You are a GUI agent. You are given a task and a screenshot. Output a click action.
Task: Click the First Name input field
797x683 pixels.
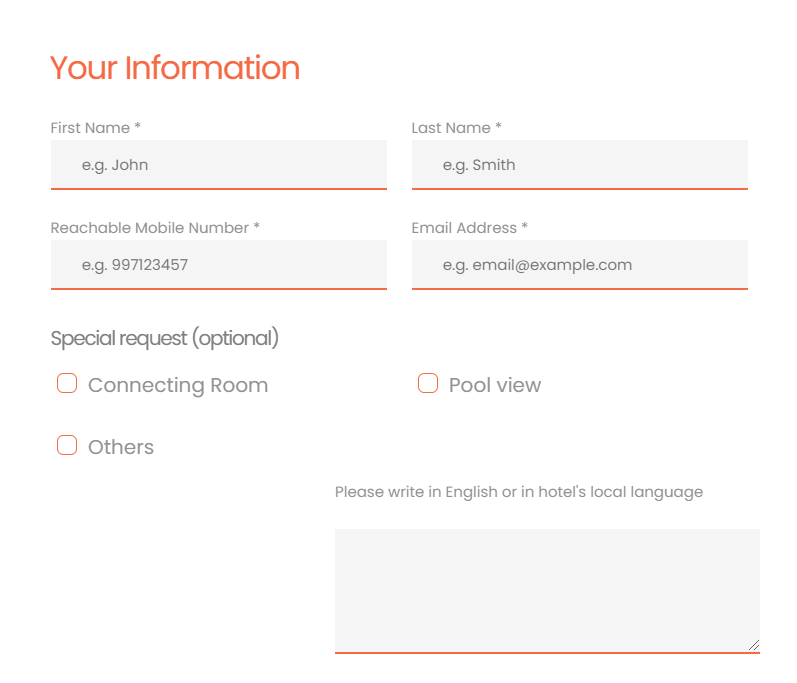point(219,165)
